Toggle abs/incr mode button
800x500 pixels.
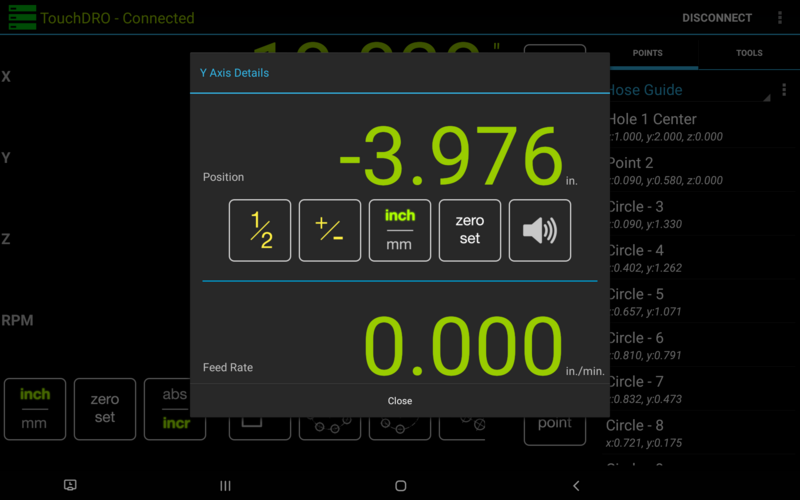[174, 409]
